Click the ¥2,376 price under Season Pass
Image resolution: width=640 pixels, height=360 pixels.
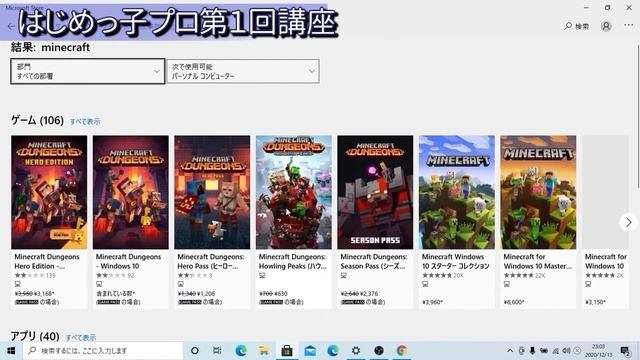pos(369,293)
